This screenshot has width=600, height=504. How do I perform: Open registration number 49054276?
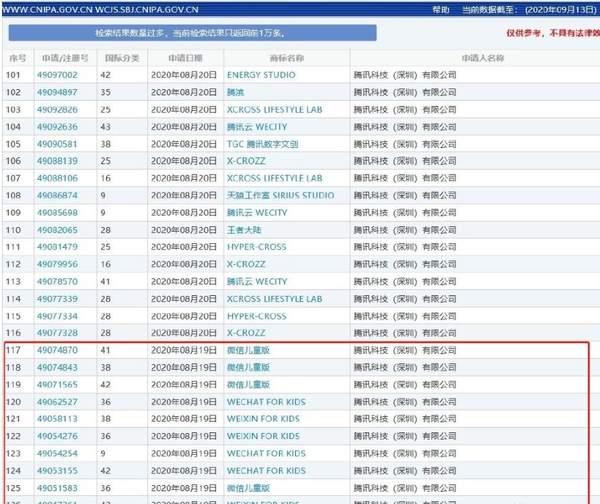[x=57, y=436]
